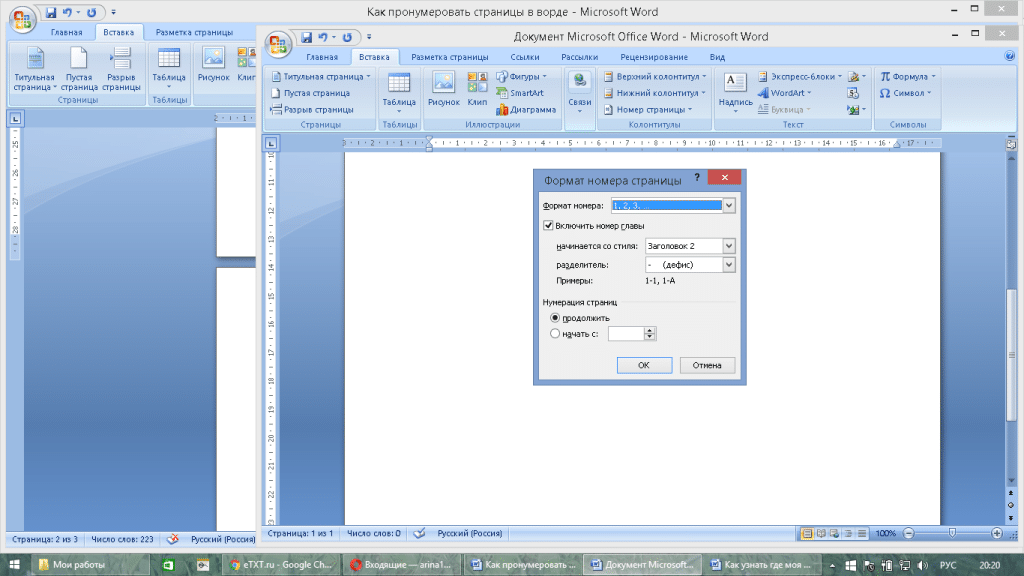Switch to Full Screen Reading view
Image resolution: width=1024 pixels, height=576 pixels.
point(821,534)
